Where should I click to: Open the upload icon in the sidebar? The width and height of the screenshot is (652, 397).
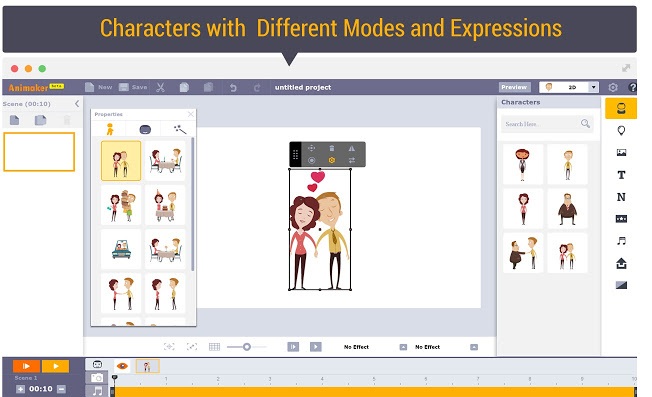pos(621,263)
